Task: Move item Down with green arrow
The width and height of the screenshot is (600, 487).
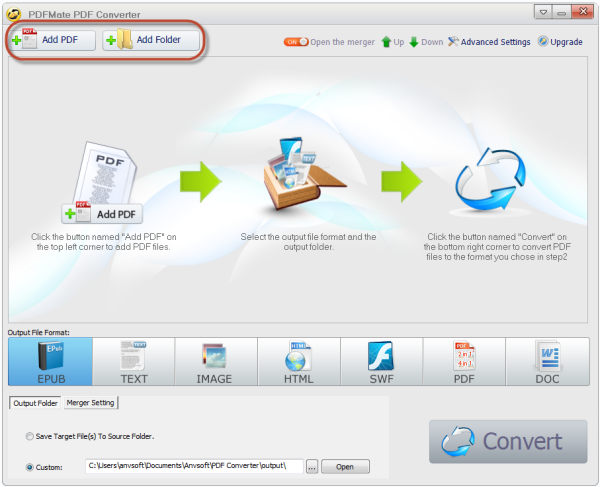Action: click(x=426, y=42)
